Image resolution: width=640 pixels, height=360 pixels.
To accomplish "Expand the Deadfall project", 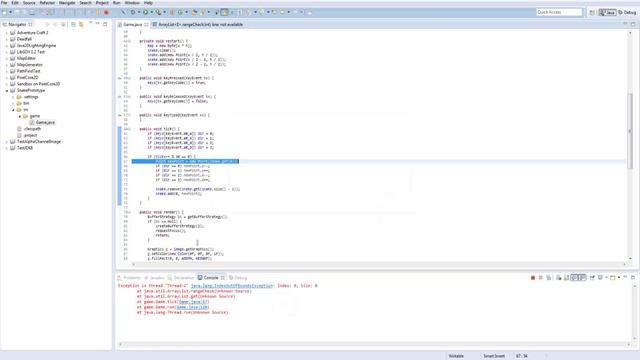I will point(7,39).
